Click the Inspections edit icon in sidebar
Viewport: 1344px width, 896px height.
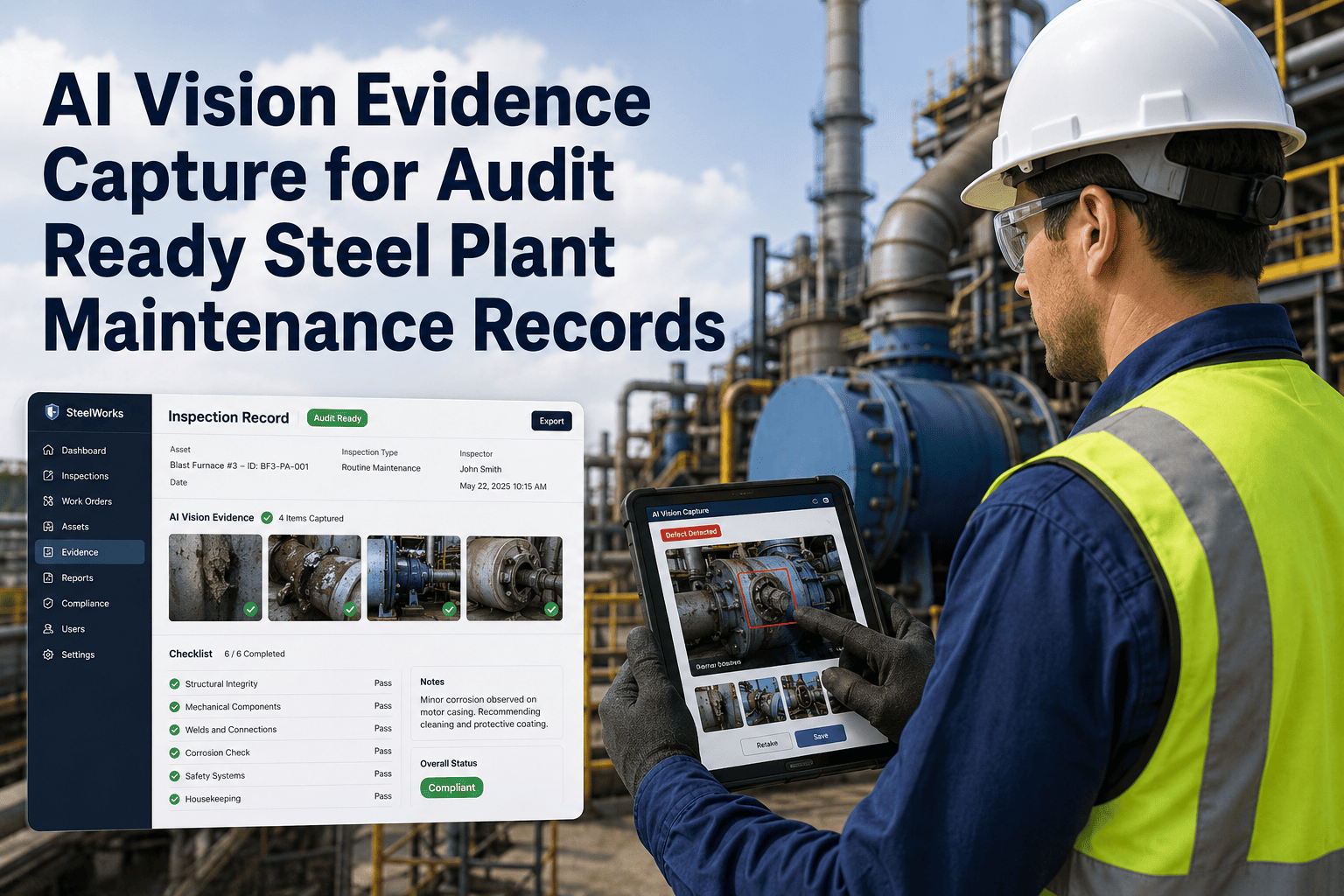point(48,475)
